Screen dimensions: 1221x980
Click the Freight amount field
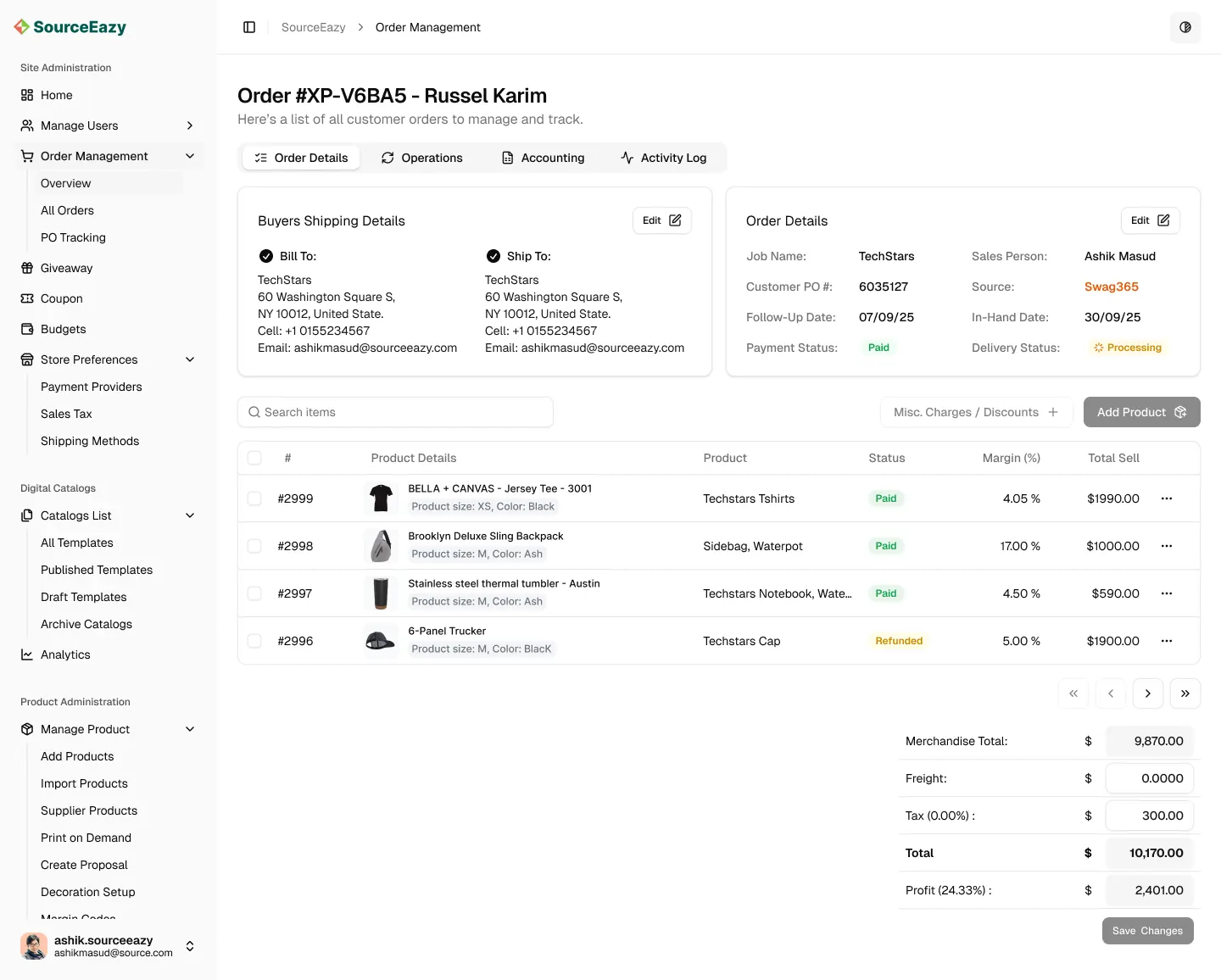click(x=1150, y=778)
